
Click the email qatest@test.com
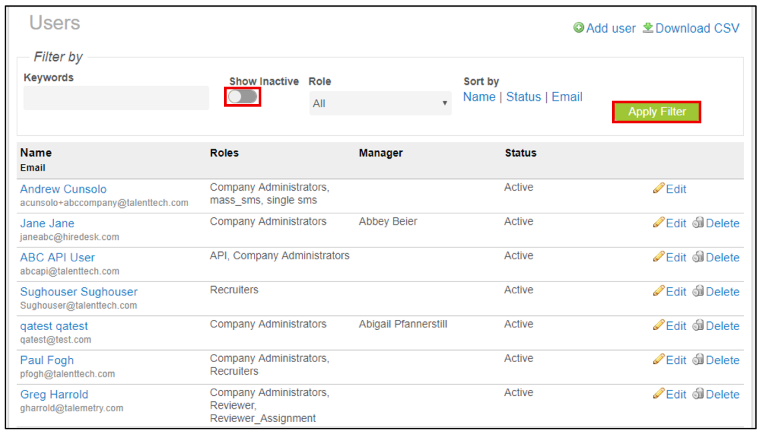pyautogui.click(x=56, y=340)
